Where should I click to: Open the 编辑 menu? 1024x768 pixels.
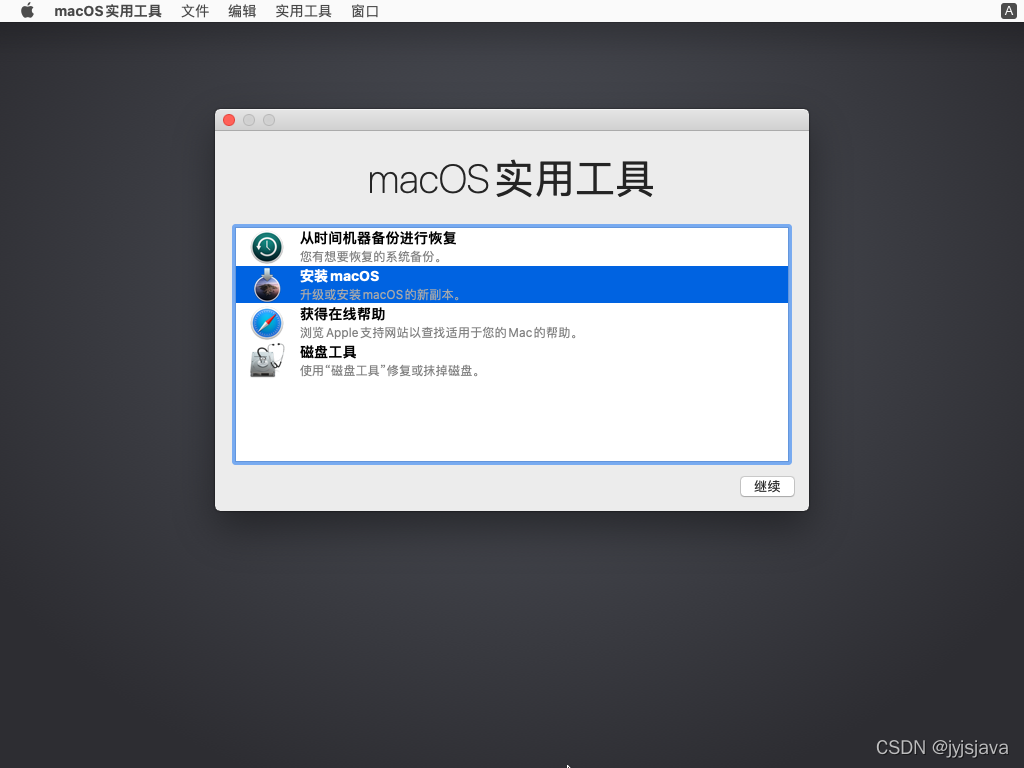coord(242,11)
